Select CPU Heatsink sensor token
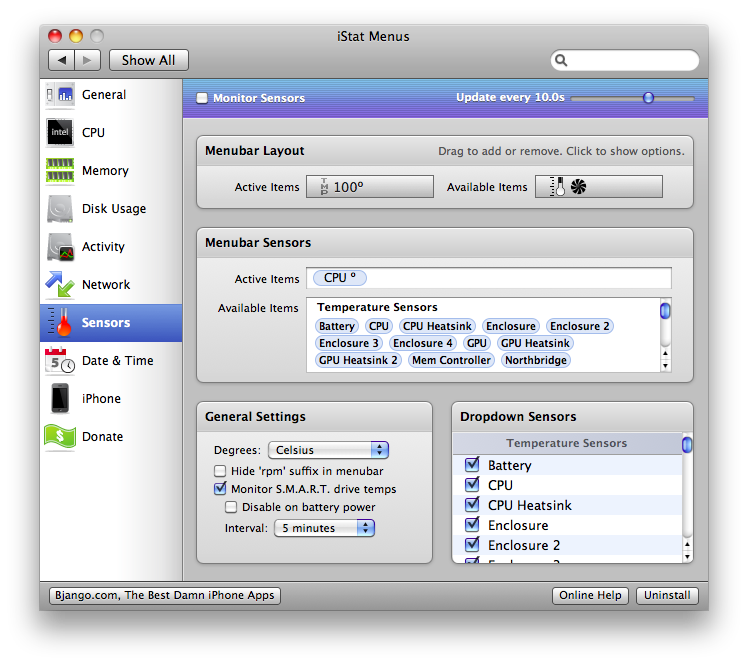This screenshot has width=748, height=665. click(x=437, y=326)
